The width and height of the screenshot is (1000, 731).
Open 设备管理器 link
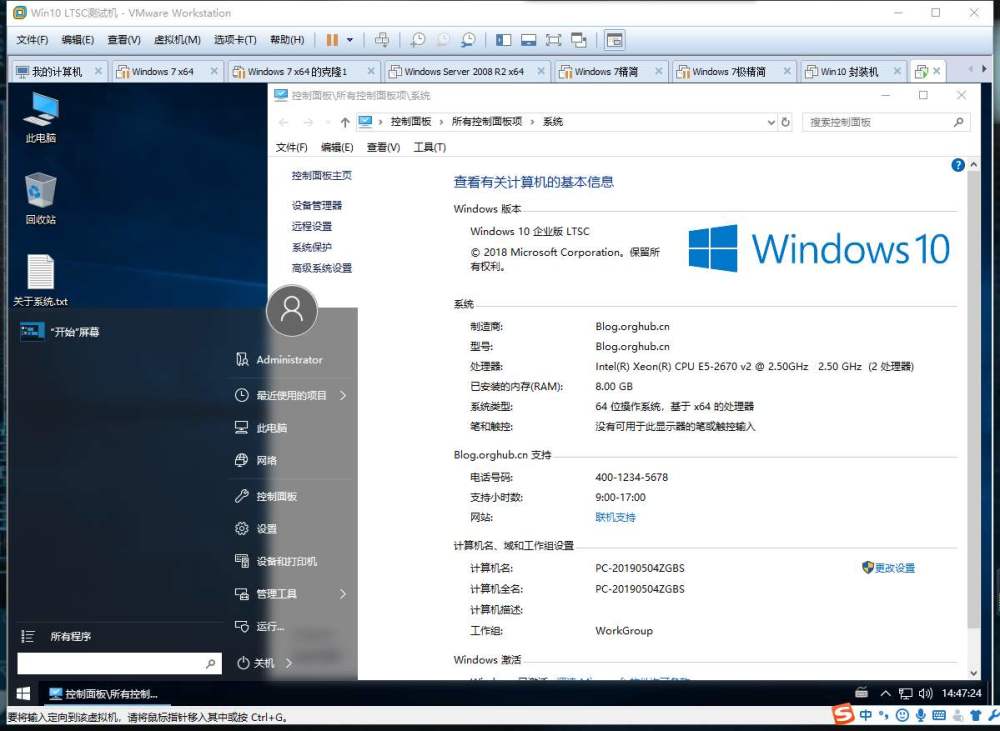(x=317, y=205)
